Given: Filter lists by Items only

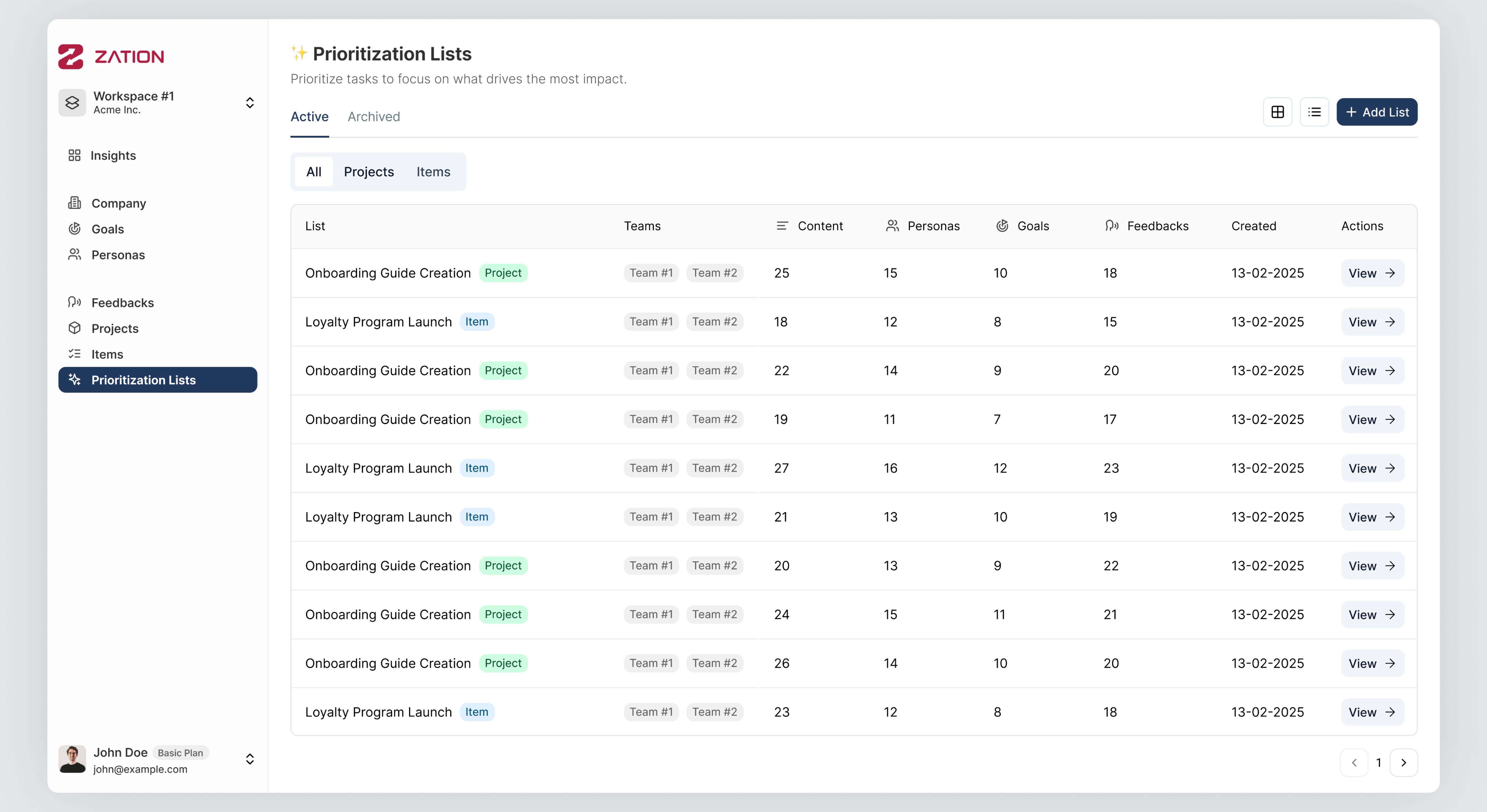Looking at the screenshot, I should coord(433,171).
